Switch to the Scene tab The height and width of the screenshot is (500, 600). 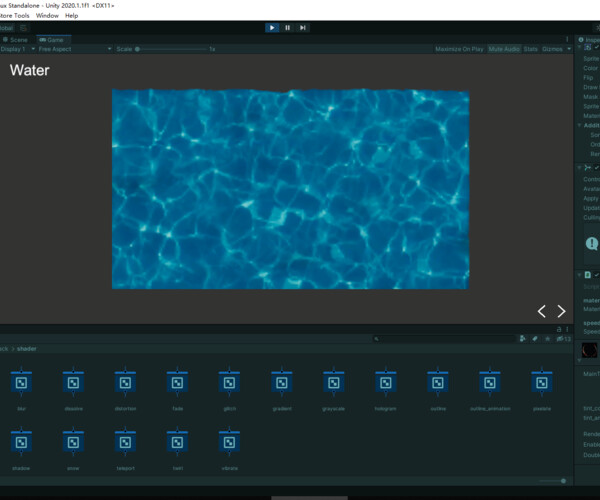(x=15, y=40)
